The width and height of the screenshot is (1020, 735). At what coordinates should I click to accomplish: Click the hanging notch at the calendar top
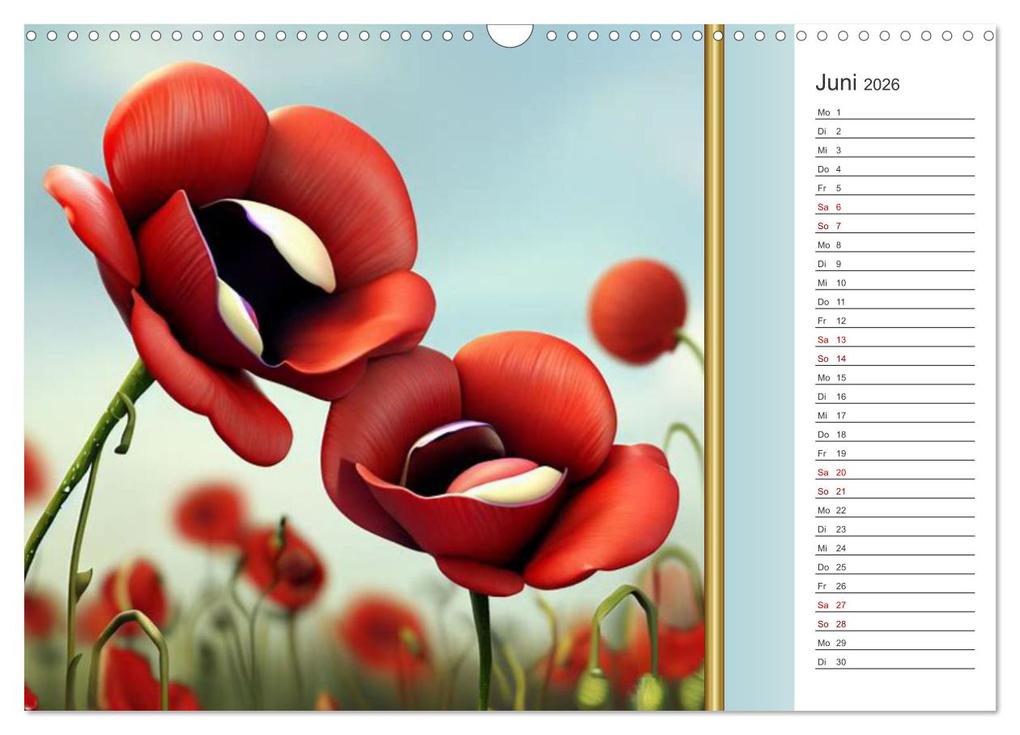coord(508,35)
